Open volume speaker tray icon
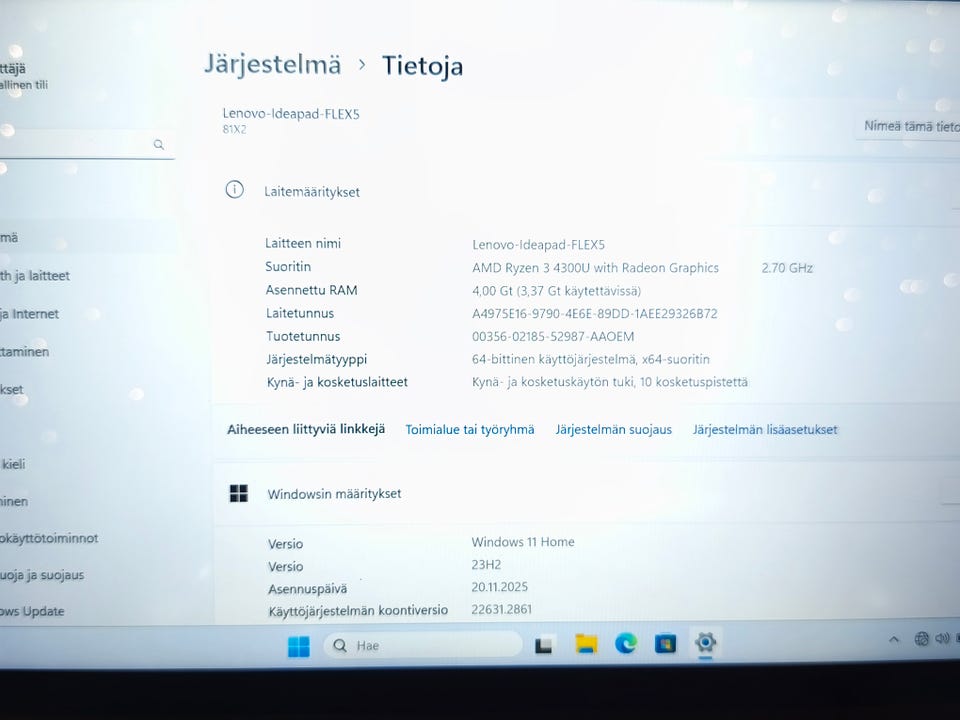The height and width of the screenshot is (720, 960). [942, 639]
